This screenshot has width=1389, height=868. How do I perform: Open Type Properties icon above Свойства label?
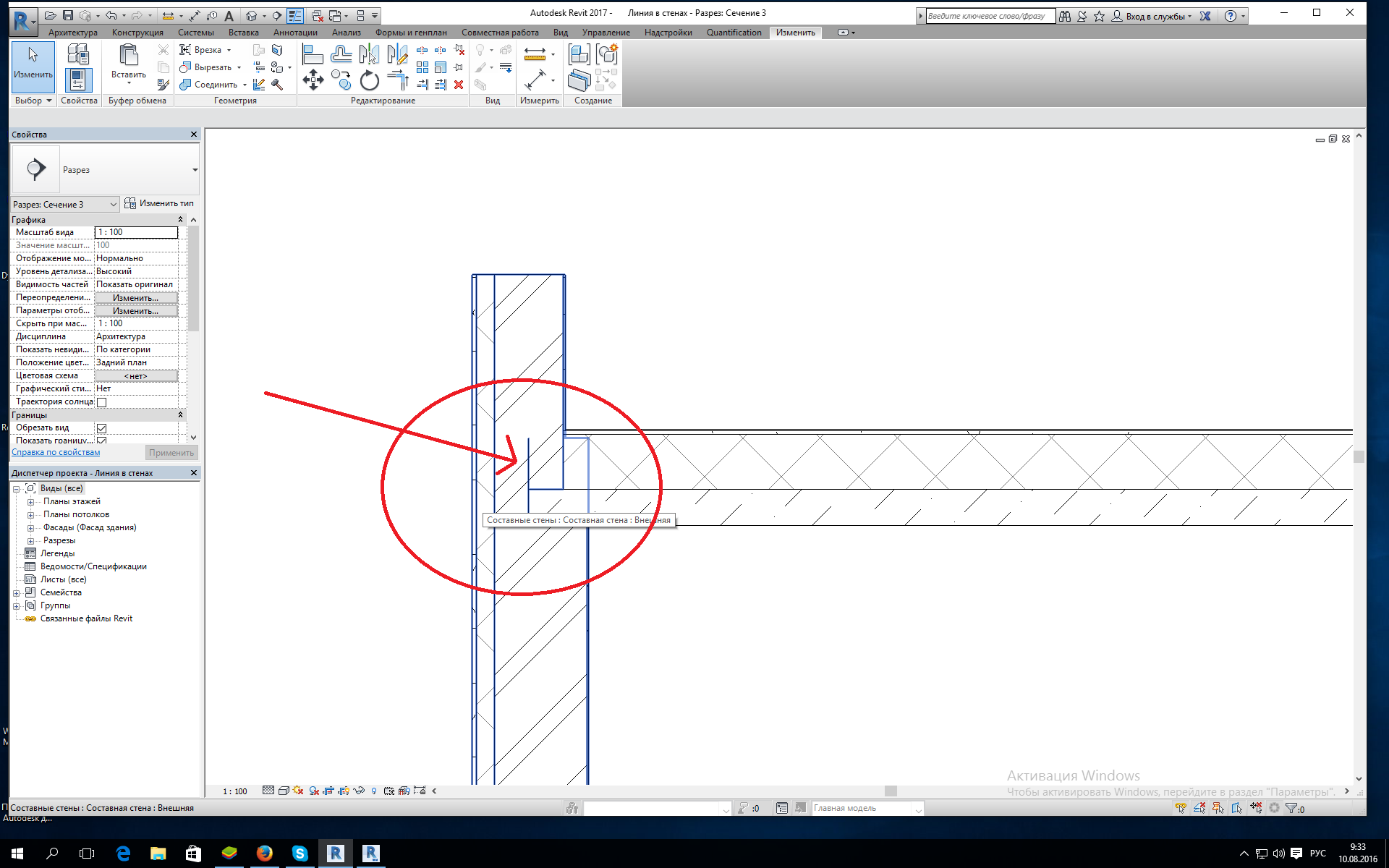coord(78,54)
